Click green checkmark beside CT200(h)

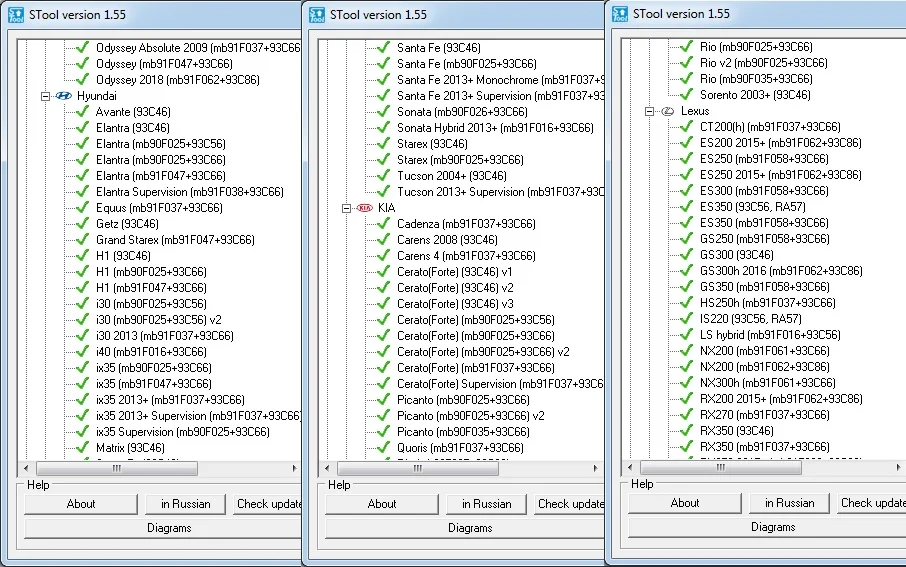(x=686, y=126)
